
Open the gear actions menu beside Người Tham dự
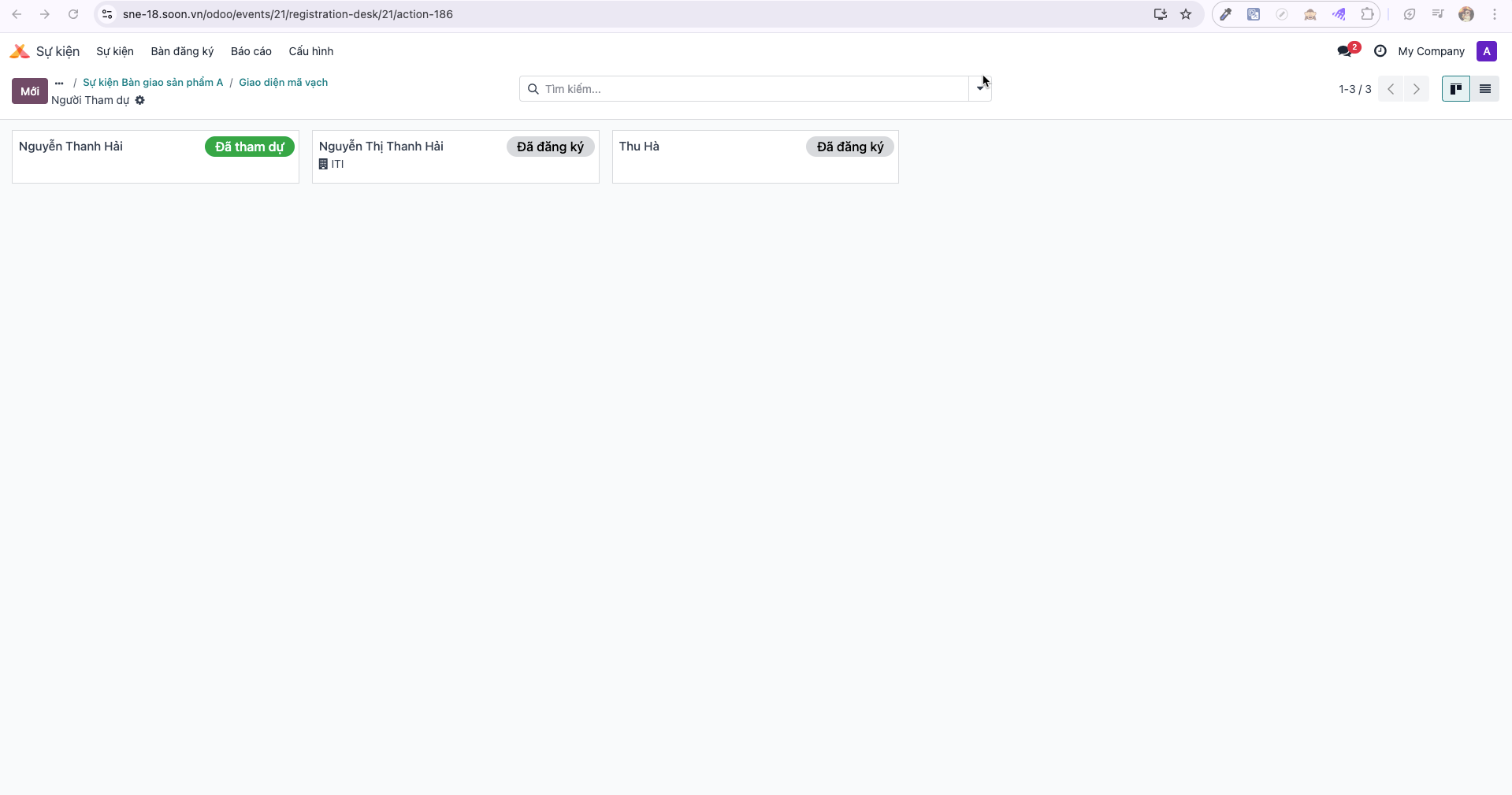[x=139, y=100]
